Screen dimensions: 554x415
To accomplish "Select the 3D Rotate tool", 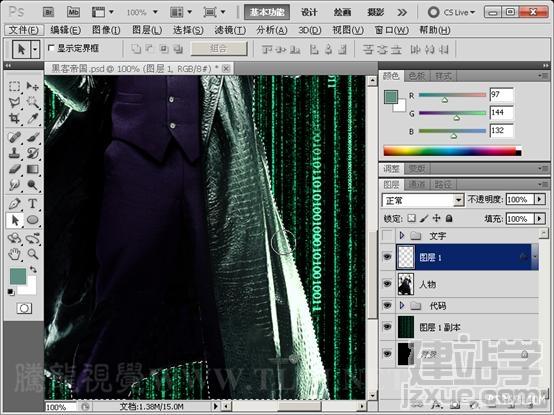I will (x=14, y=238).
